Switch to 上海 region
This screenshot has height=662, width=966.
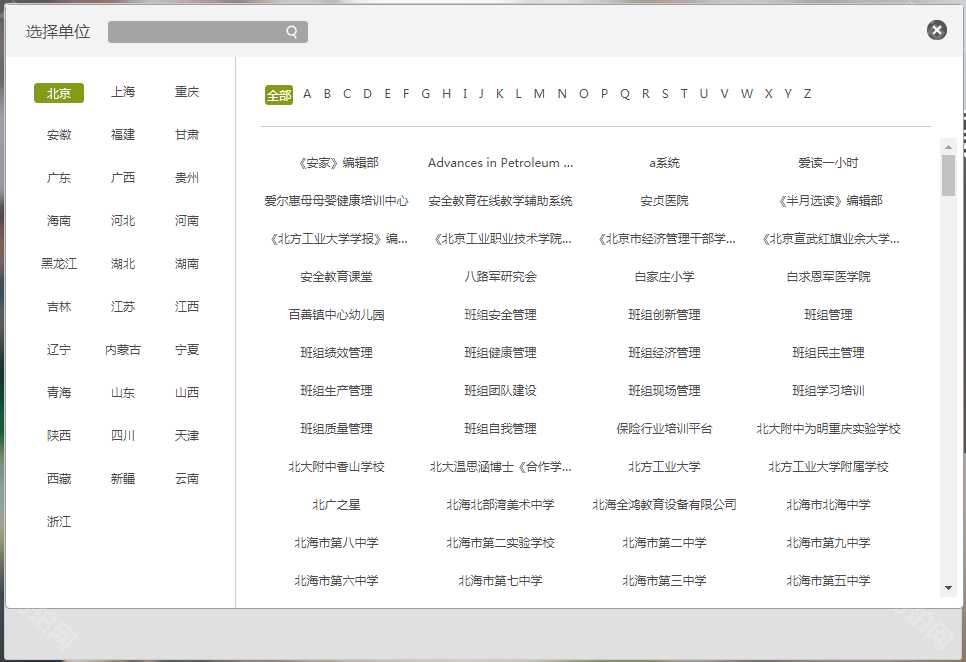point(123,92)
